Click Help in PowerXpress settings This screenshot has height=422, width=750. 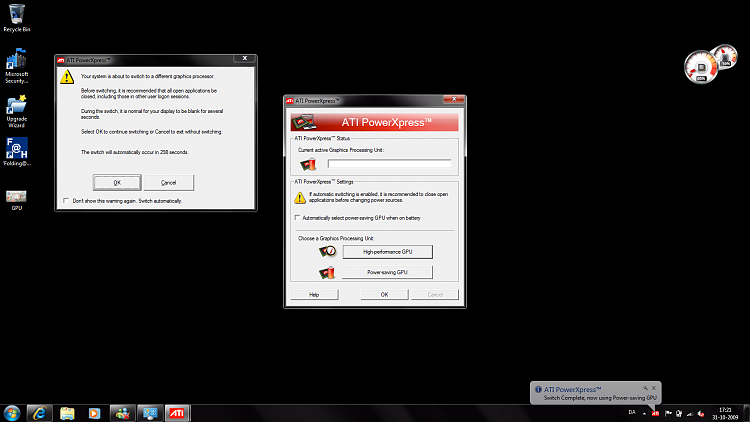[x=314, y=295]
